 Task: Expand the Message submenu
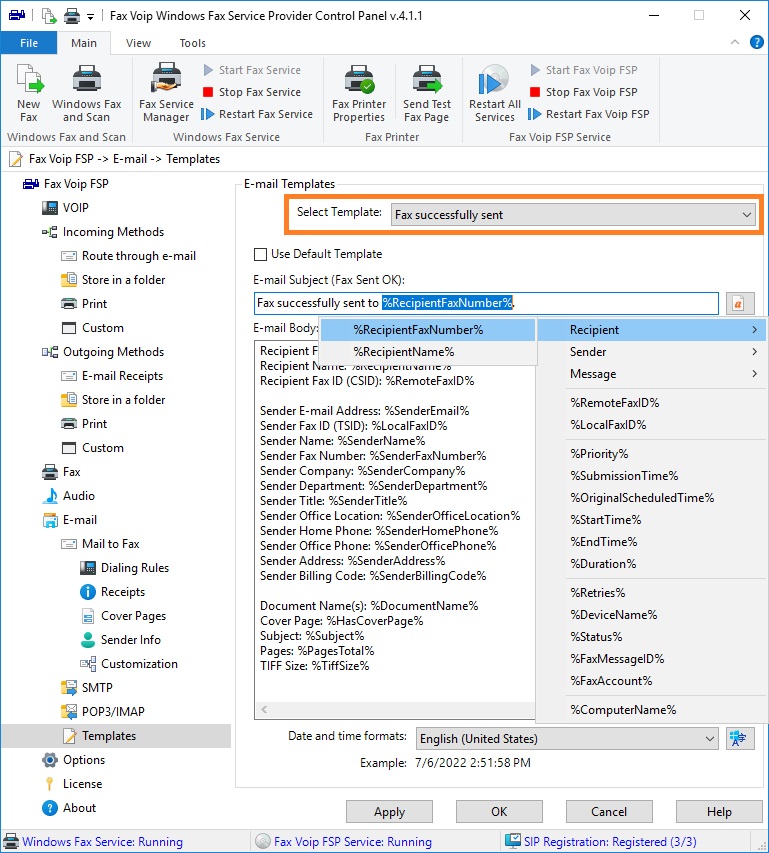652,374
